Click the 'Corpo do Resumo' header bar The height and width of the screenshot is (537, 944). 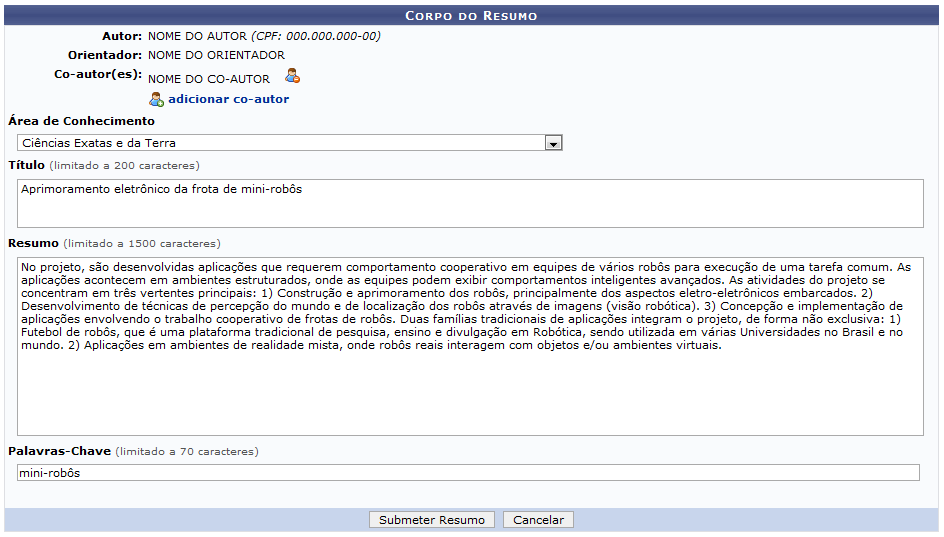pyautogui.click(x=471, y=16)
